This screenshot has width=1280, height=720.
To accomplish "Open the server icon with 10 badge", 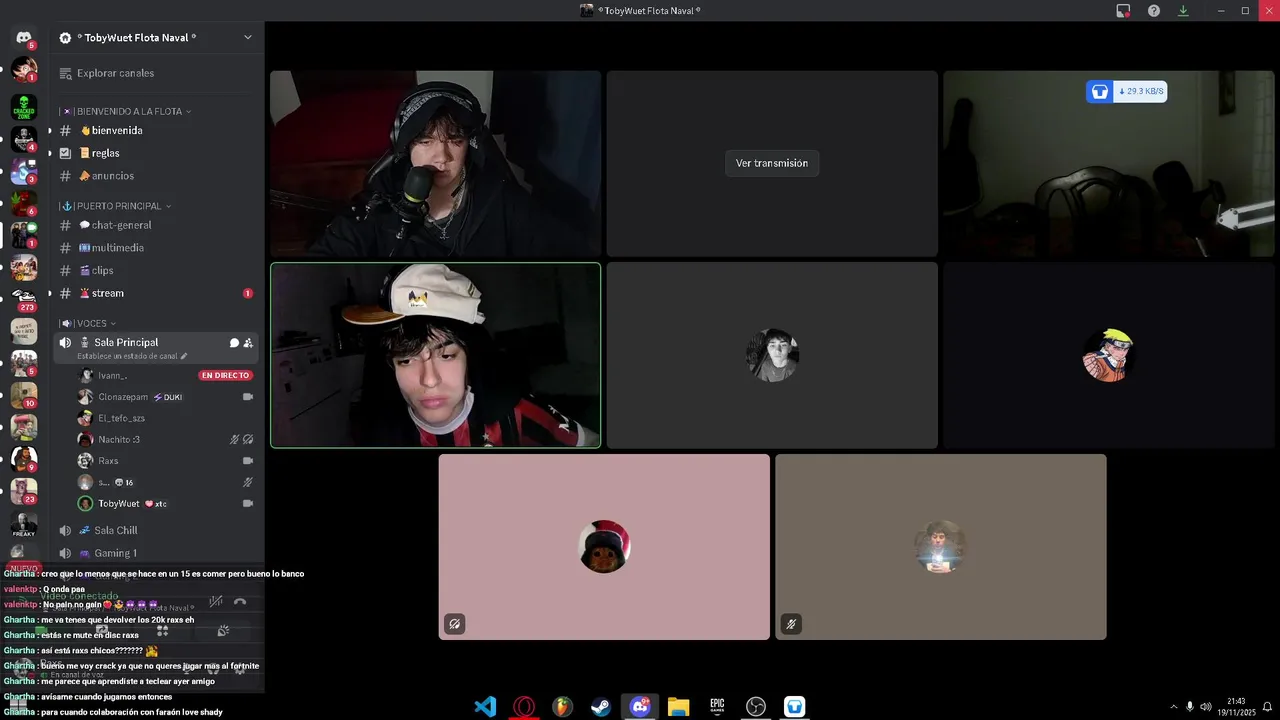I will coord(24,395).
